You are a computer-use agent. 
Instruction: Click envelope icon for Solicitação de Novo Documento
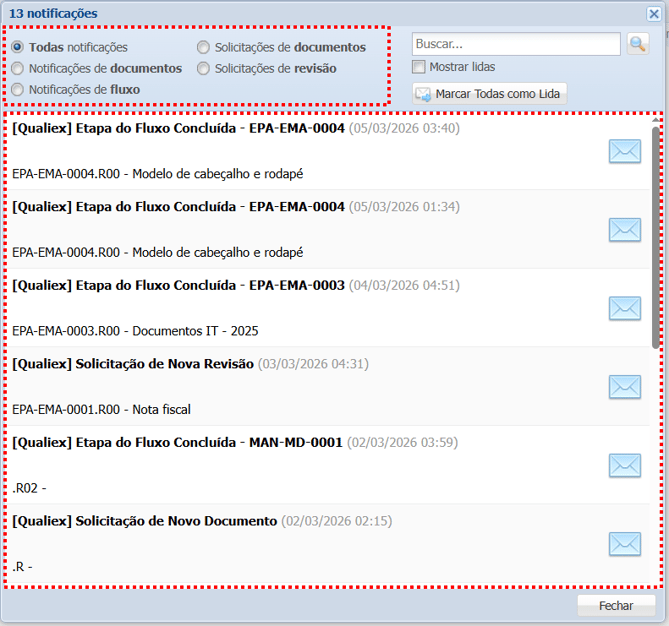click(625, 543)
